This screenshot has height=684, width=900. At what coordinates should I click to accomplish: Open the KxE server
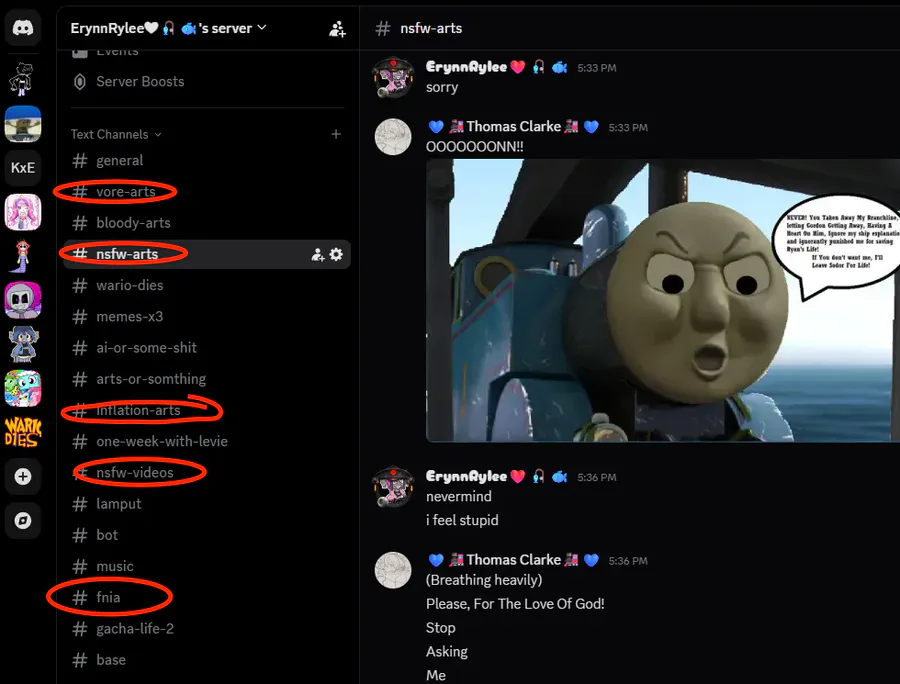pos(23,167)
